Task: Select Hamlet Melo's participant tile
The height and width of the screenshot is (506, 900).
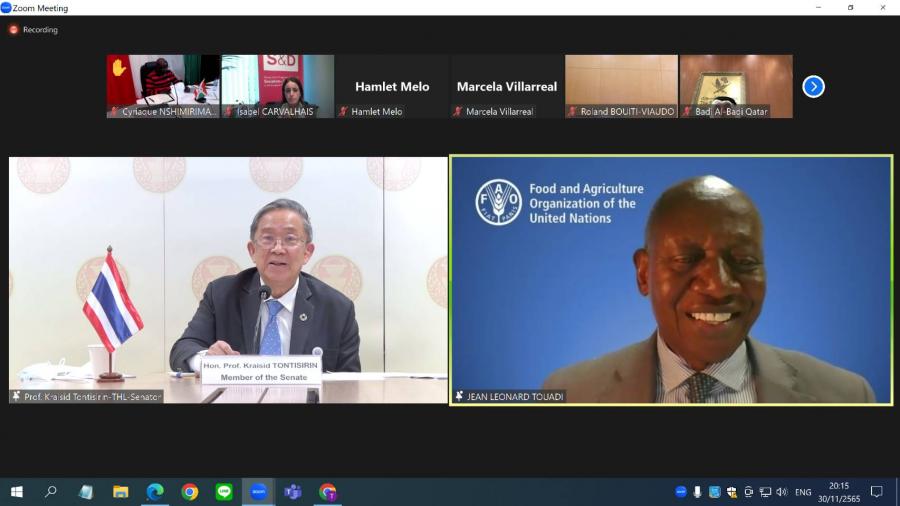Action: click(x=392, y=87)
